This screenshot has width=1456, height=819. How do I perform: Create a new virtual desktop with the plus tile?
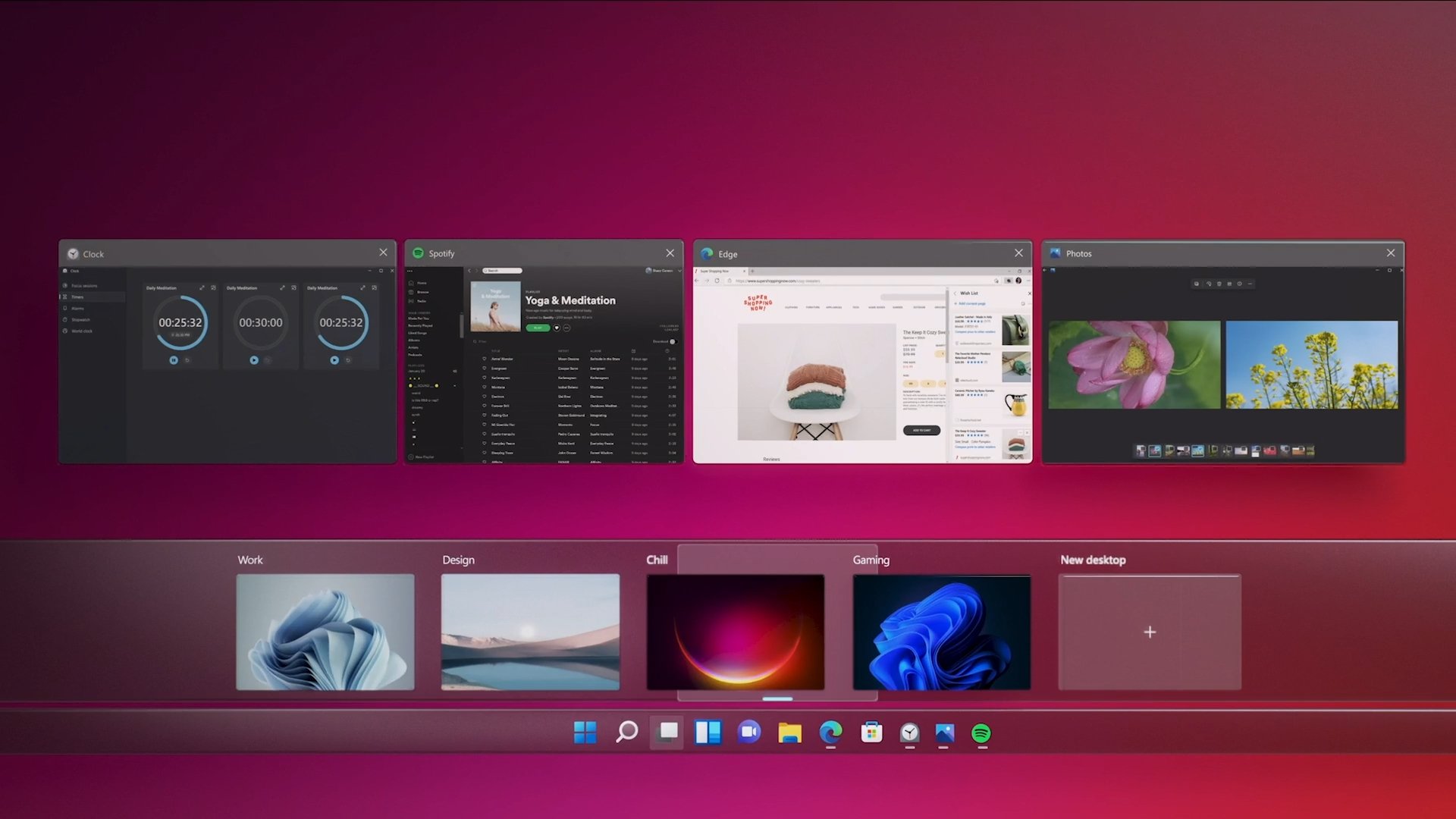tap(1150, 632)
